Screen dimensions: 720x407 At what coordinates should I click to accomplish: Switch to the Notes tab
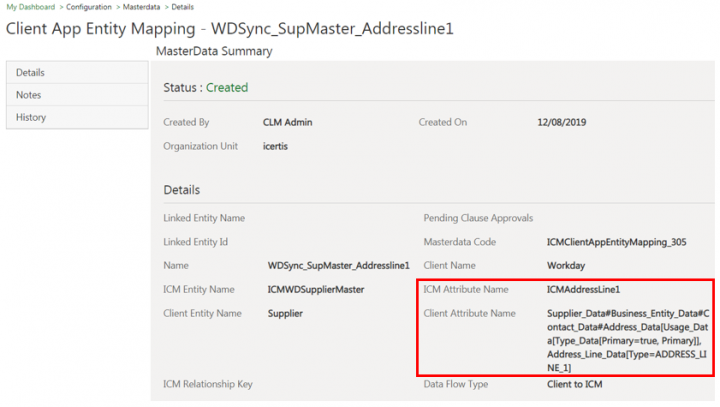click(28, 95)
